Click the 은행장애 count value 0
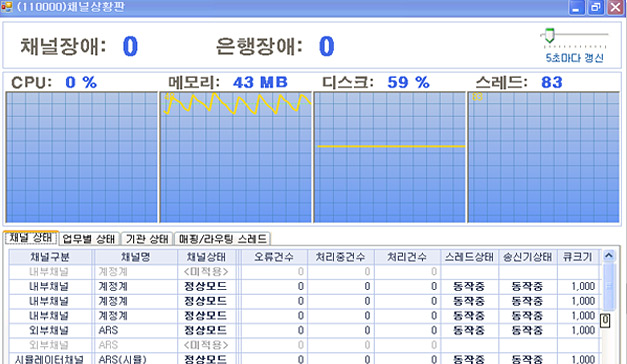This screenshot has height=364, width=627. pyautogui.click(x=326, y=46)
